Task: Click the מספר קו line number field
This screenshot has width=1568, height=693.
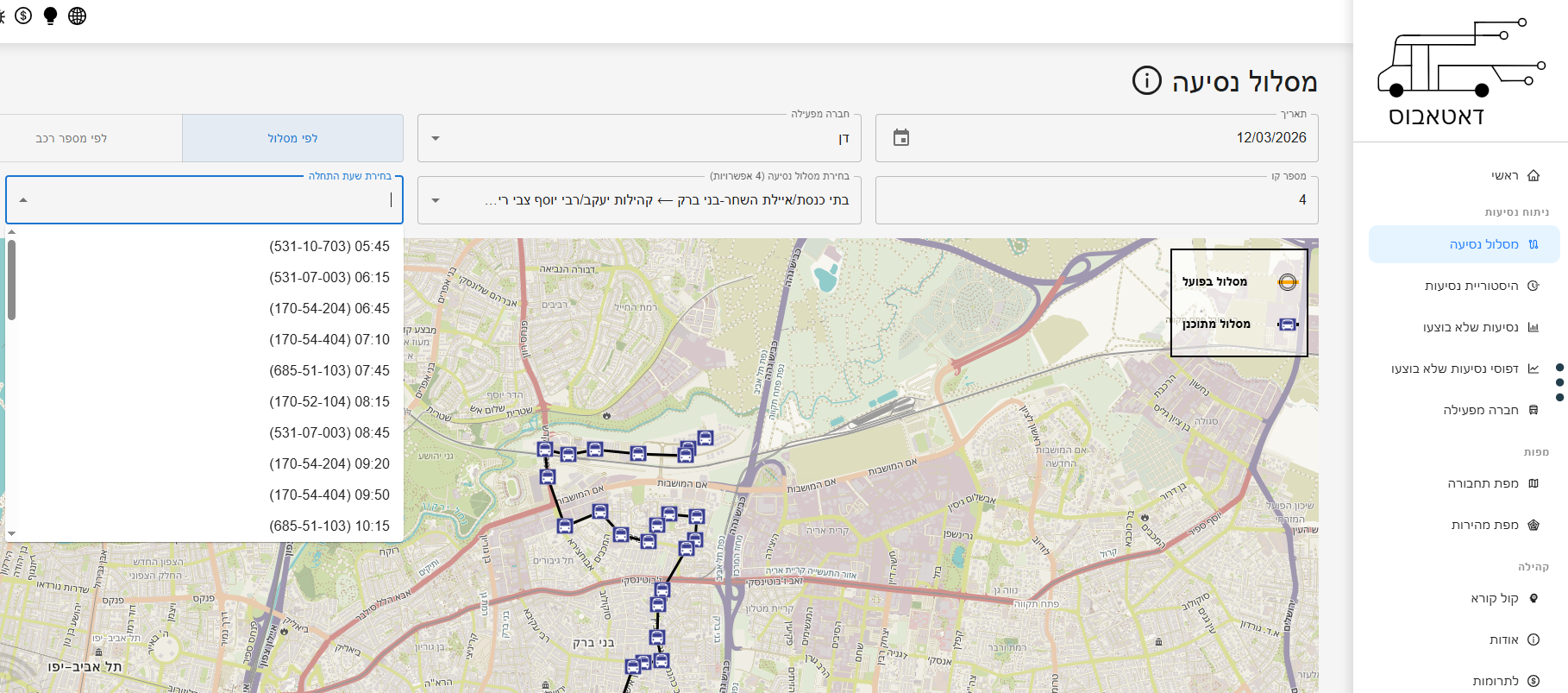Action: click(1096, 200)
